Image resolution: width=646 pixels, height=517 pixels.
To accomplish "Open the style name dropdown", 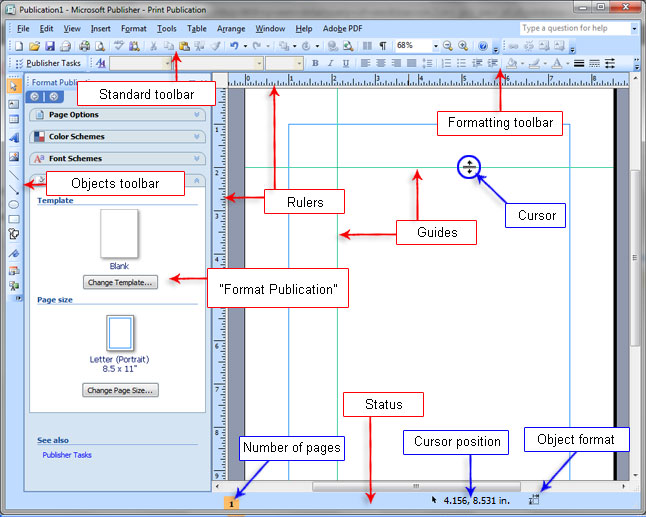I will [x=167, y=63].
